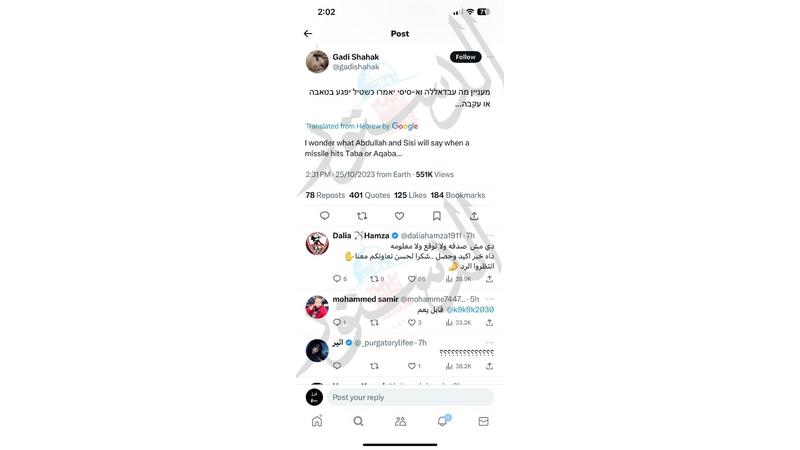
Task: Open Messages envelope icon
Action: tap(483, 421)
